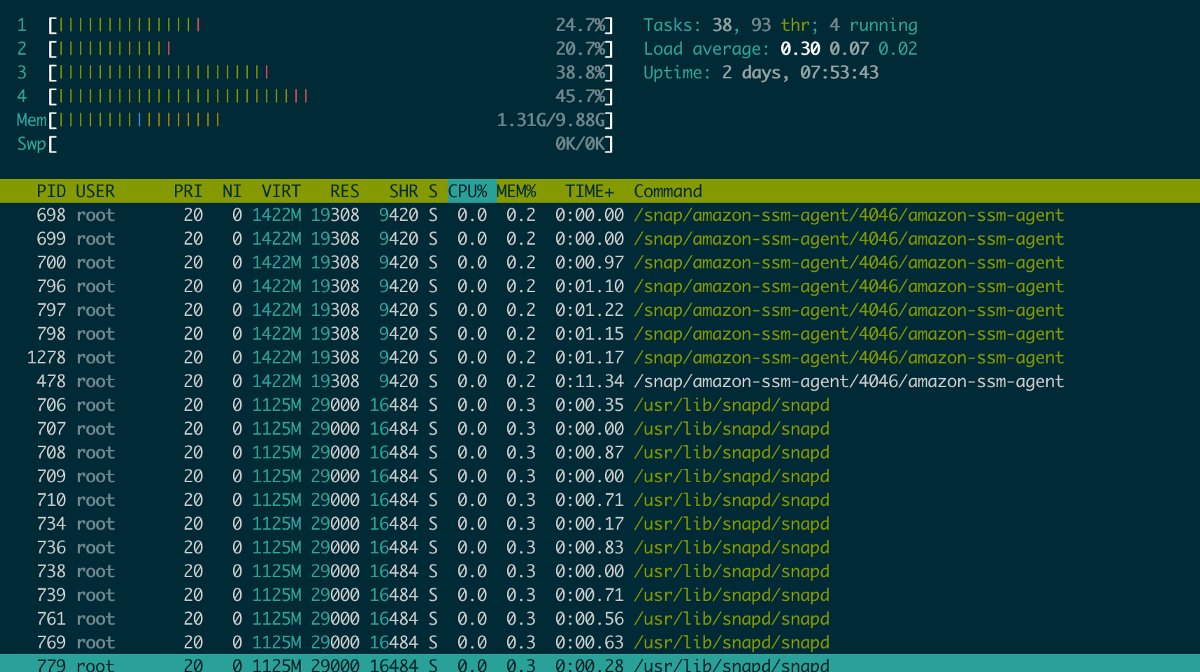
Task: Select the NI column header
Action: coord(232,191)
